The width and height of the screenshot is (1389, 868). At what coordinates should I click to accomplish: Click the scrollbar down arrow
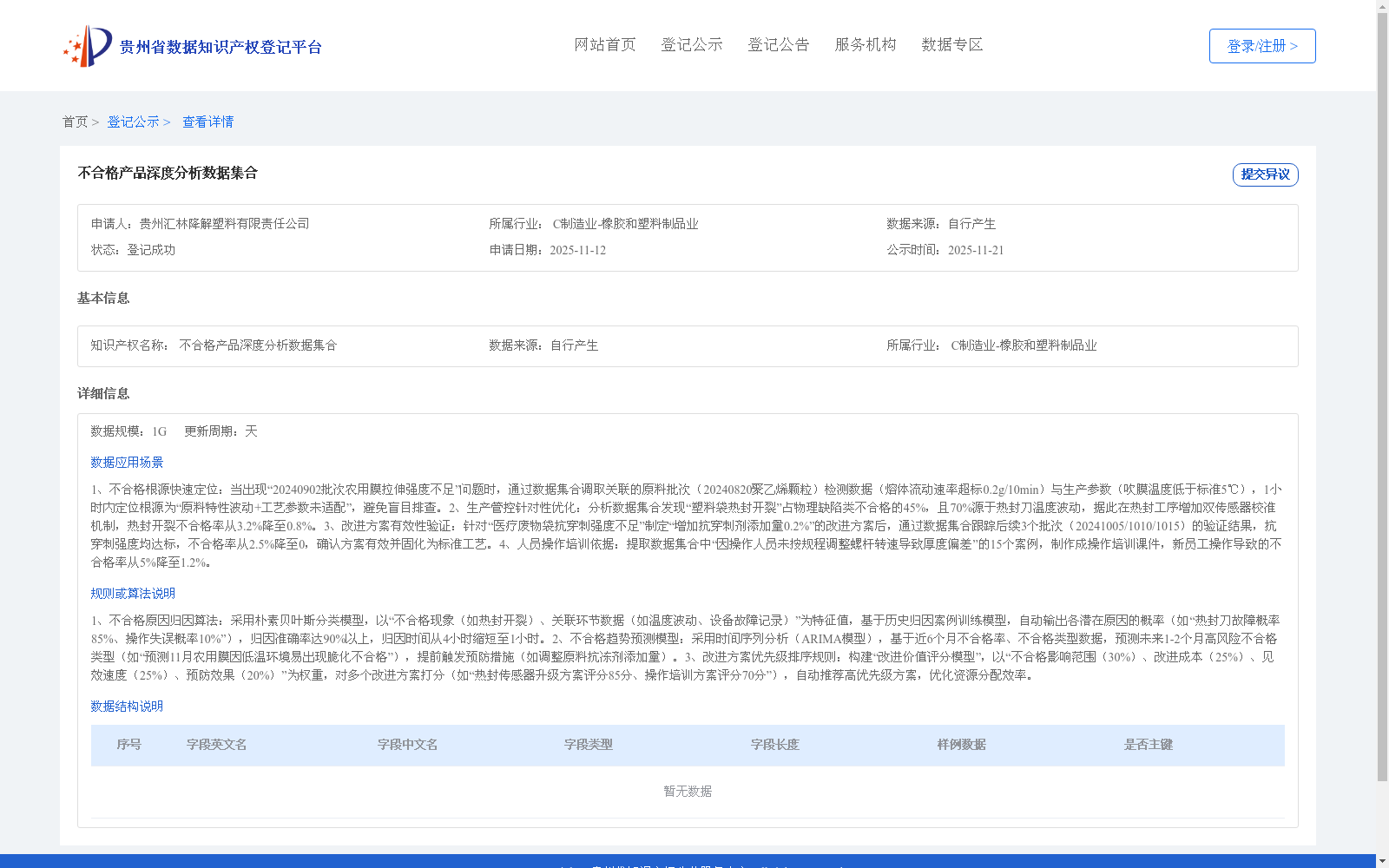(1382, 861)
